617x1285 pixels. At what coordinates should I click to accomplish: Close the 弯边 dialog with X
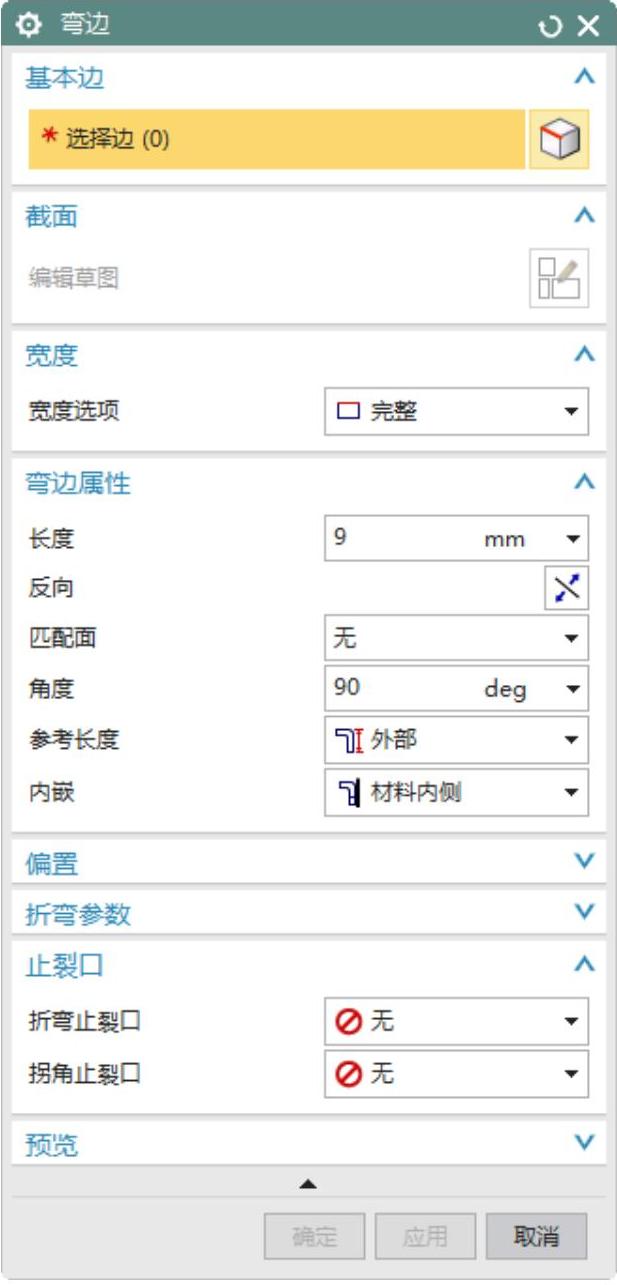tap(587, 26)
